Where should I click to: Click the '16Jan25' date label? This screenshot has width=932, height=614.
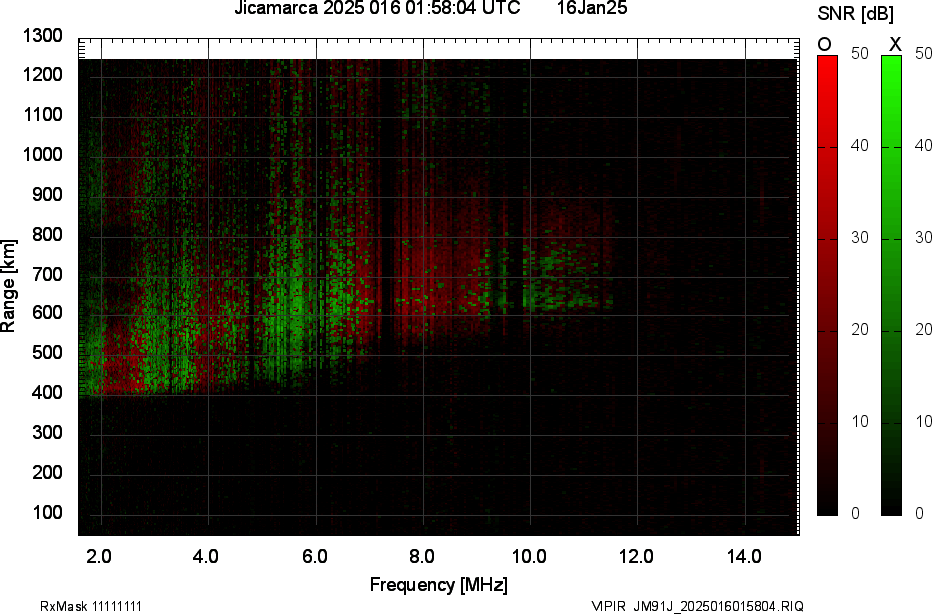click(592, 8)
